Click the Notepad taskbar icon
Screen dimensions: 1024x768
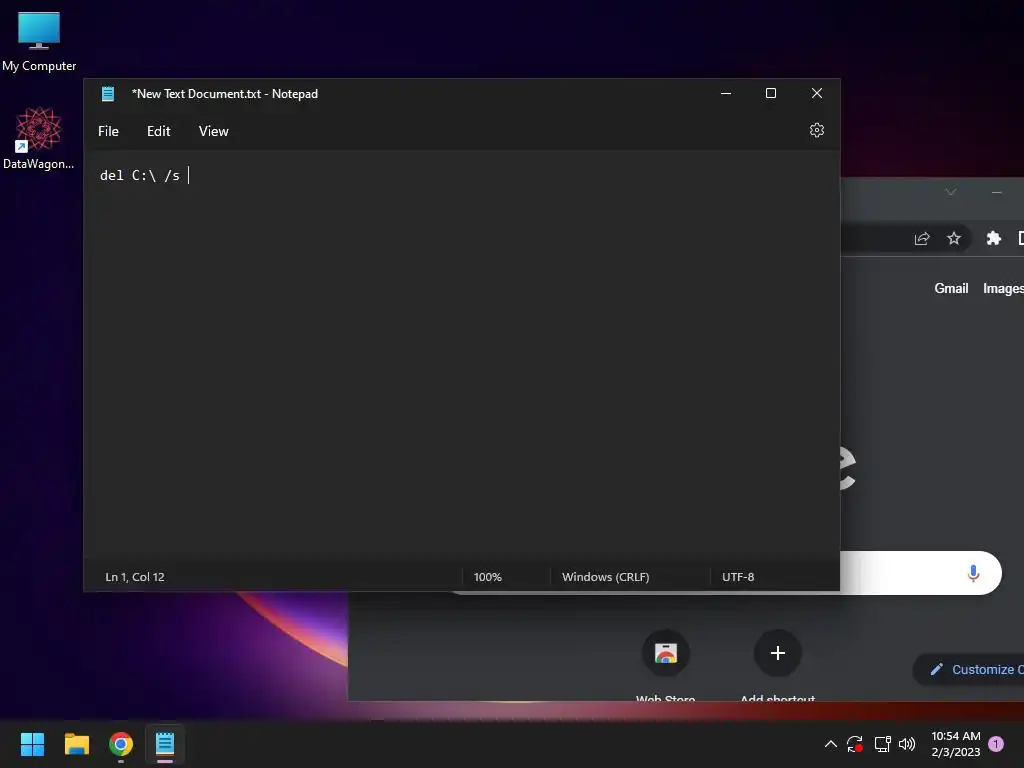click(165, 744)
